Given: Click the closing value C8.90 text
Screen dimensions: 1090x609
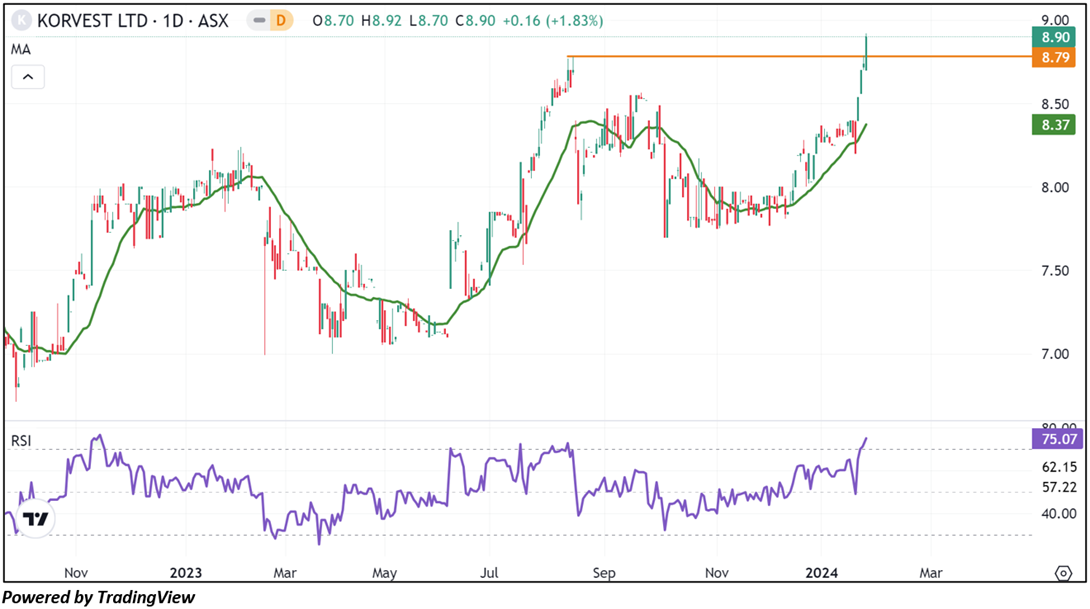Looking at the screenshot, I should coord(475,21).
